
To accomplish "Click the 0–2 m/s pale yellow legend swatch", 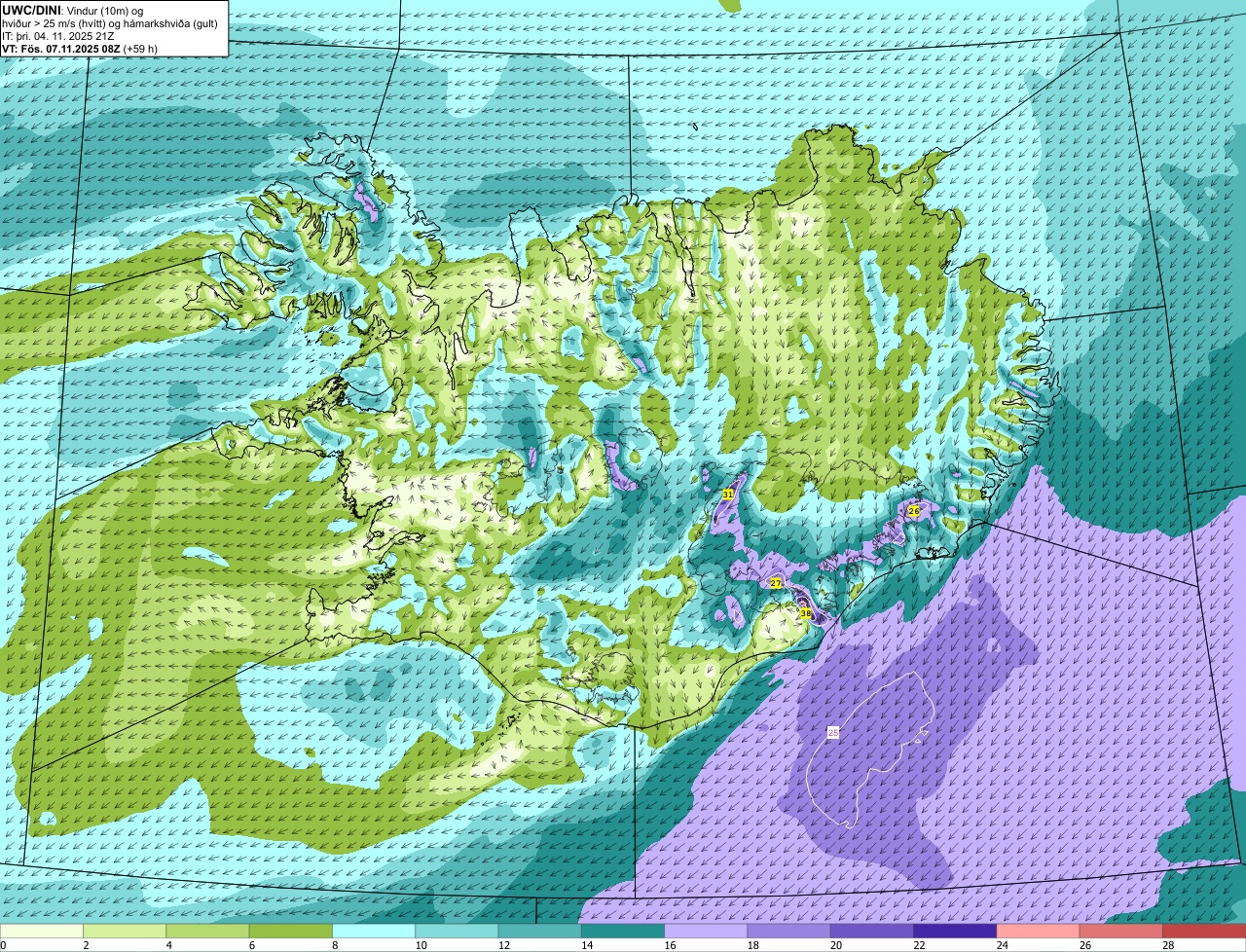I will pos(42,932).
